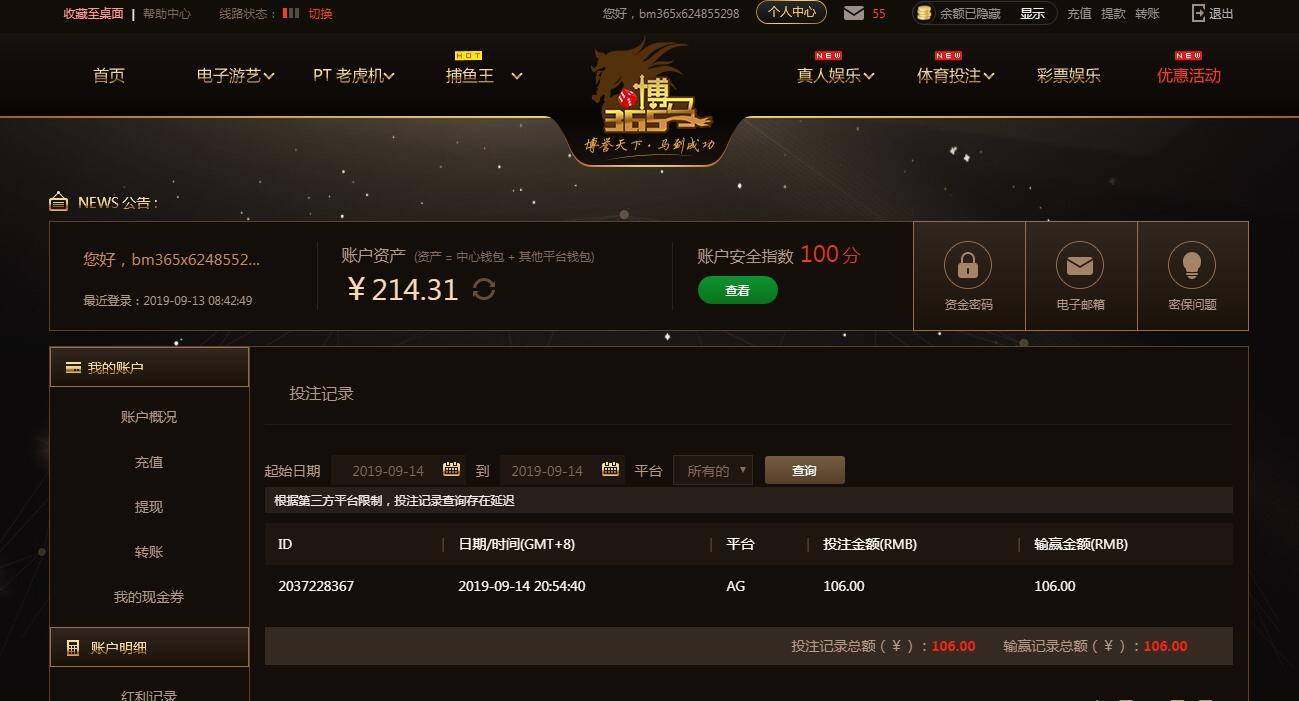
Task: Expand the 体育投注 menu
Action: (x=956, y=75)
